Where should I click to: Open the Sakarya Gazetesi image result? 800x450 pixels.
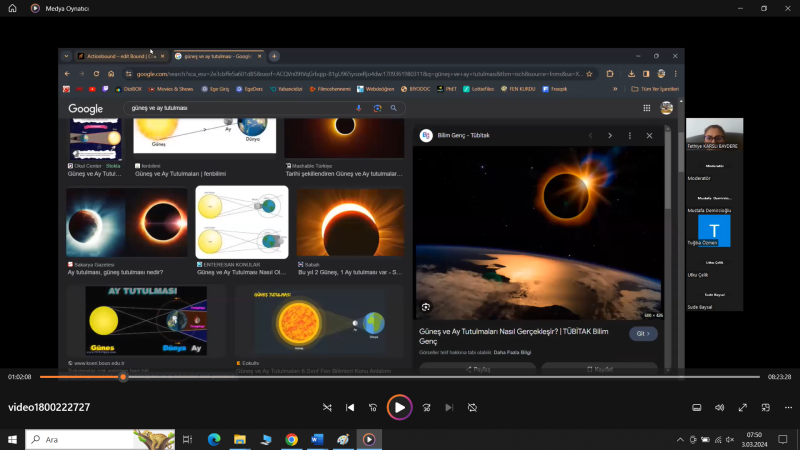pyautogui.click(x=127, y=222)
